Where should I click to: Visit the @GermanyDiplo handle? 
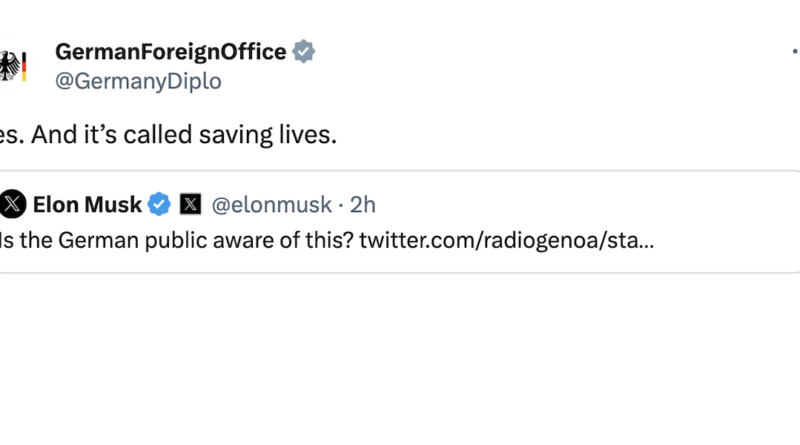coord(138,81)
